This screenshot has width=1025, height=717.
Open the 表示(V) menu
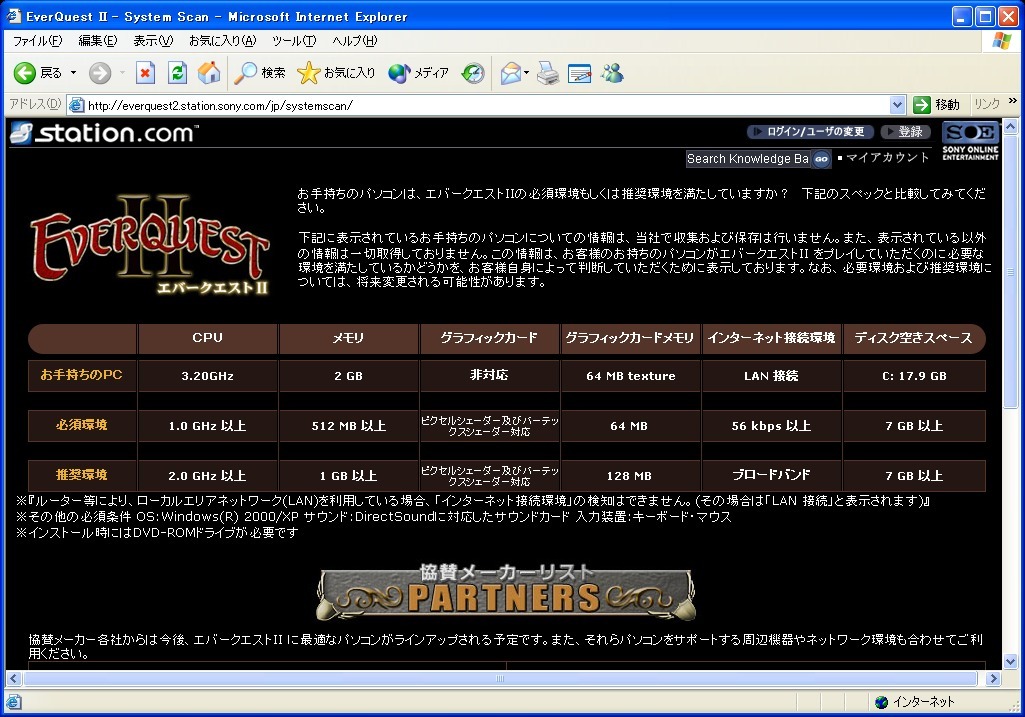coord(153,41)
